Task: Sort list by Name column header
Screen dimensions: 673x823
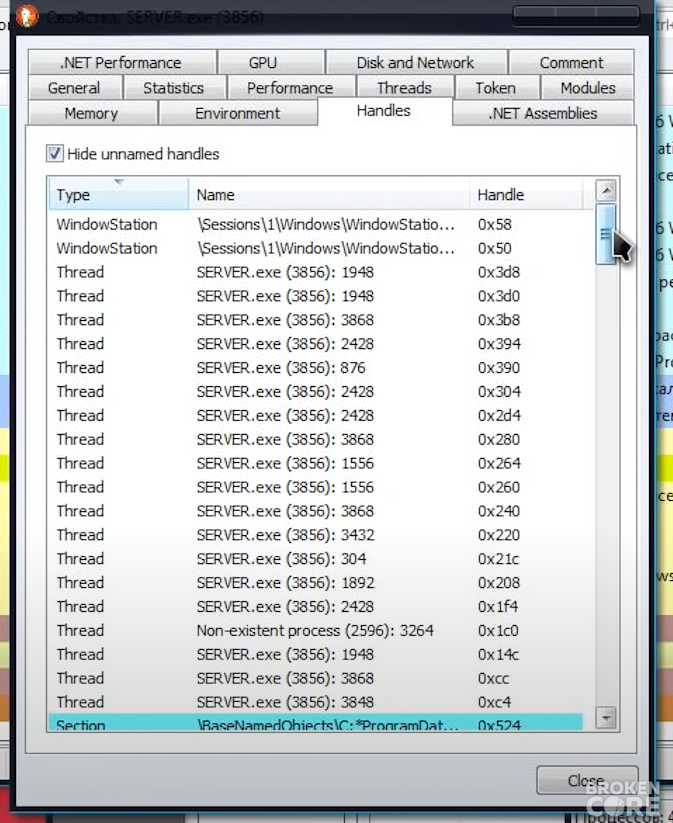Action: coord(329,195)
